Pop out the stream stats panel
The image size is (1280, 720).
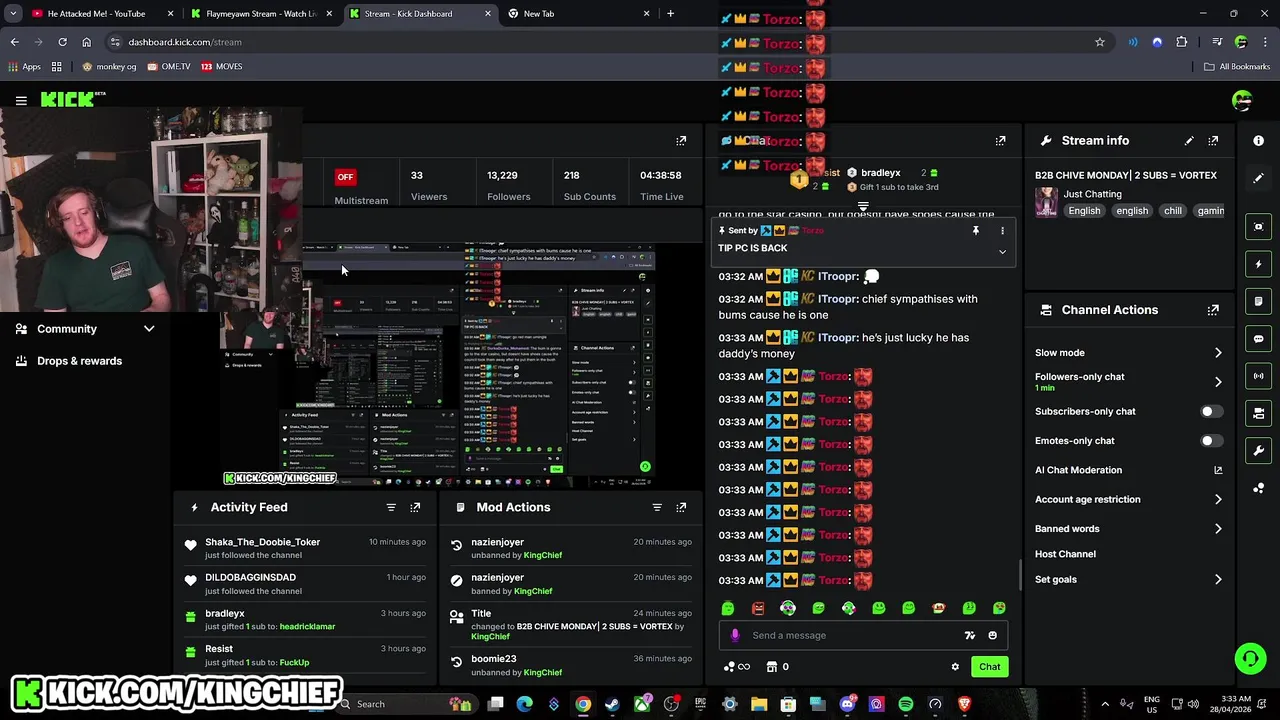click(x=681, y=141)
